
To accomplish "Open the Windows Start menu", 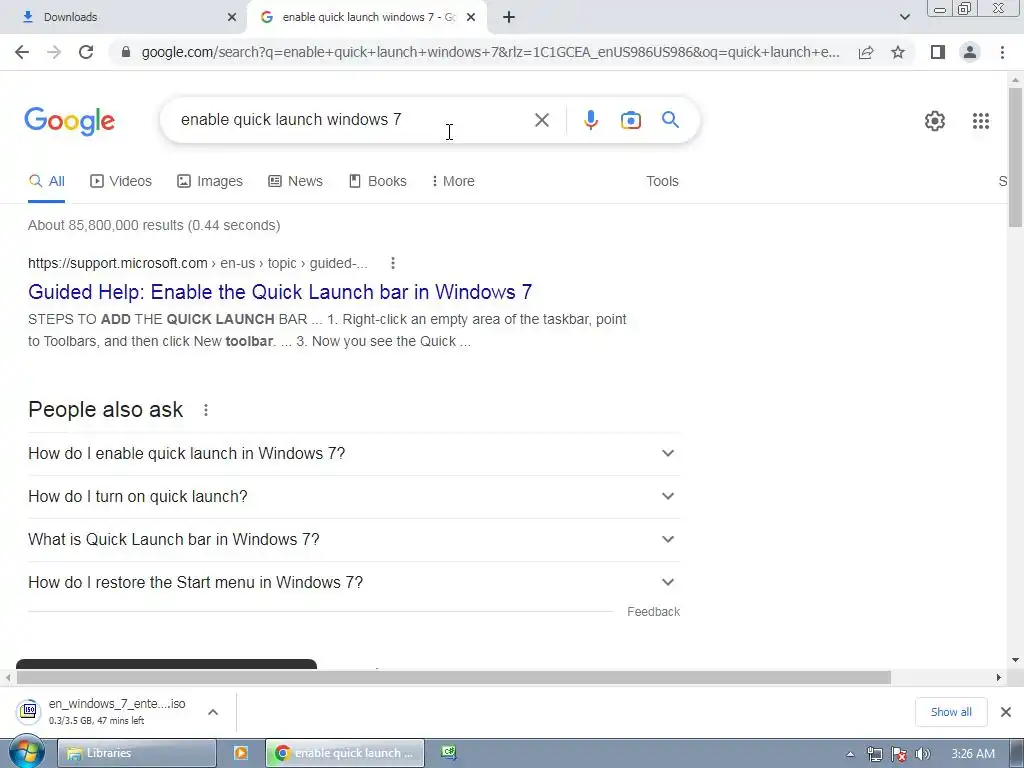I will (27, 752).
